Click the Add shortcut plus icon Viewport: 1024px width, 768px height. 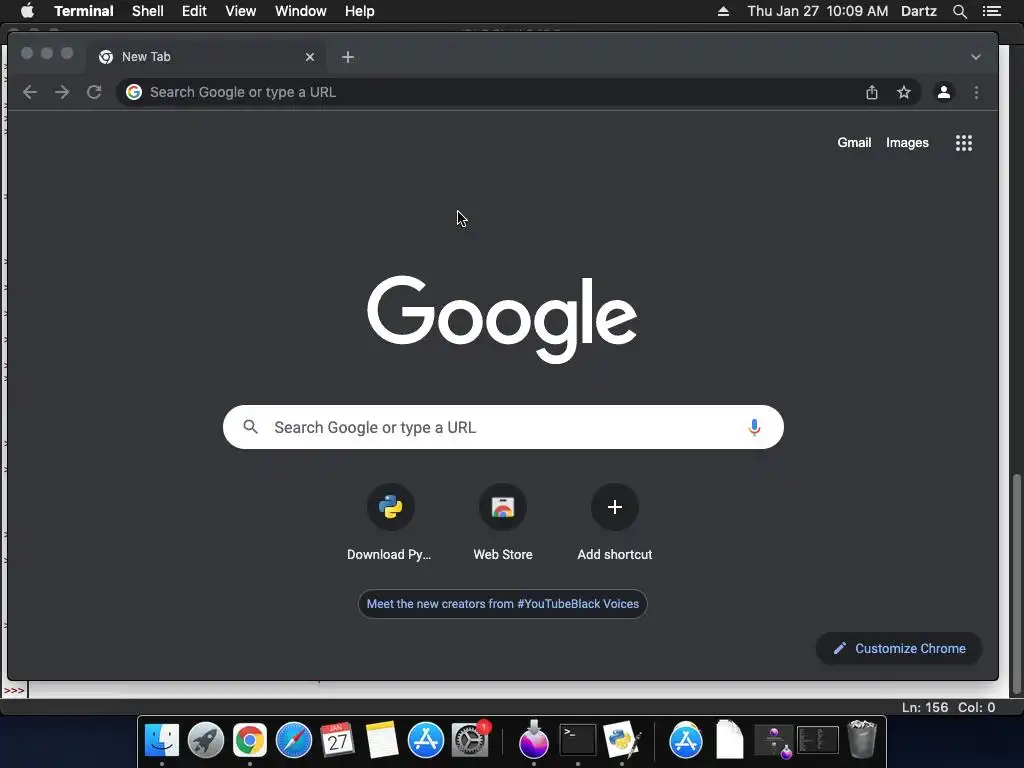click(x=615, y=507)
